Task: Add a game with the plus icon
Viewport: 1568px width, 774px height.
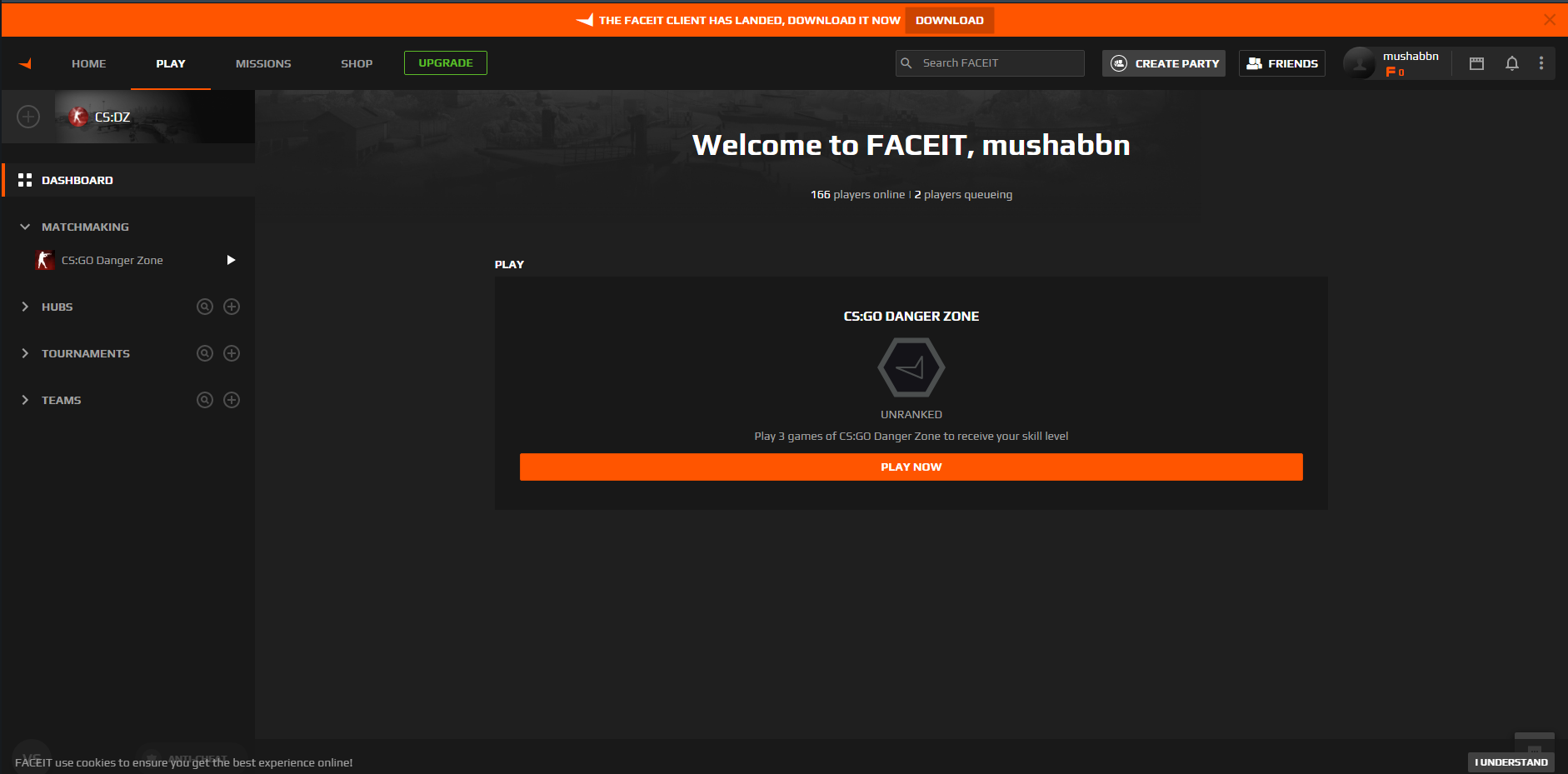Action: tap(28, 117)
